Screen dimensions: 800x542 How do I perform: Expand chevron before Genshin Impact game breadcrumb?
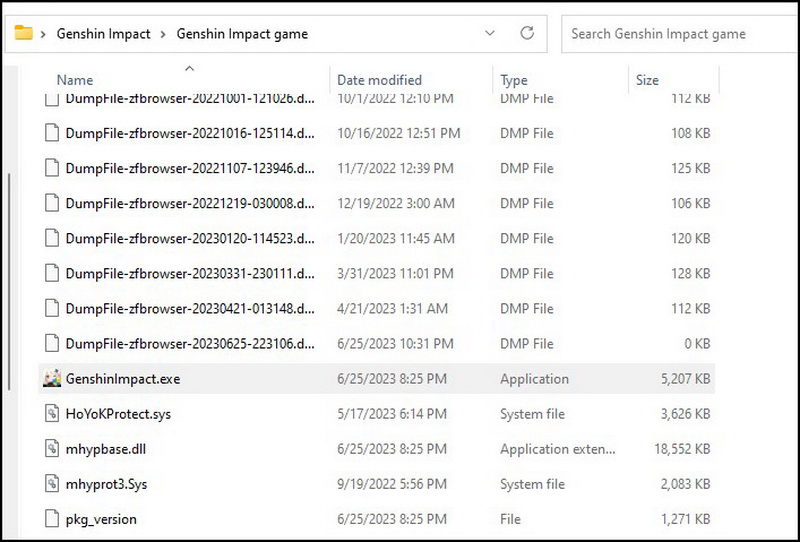click(163, 34)
